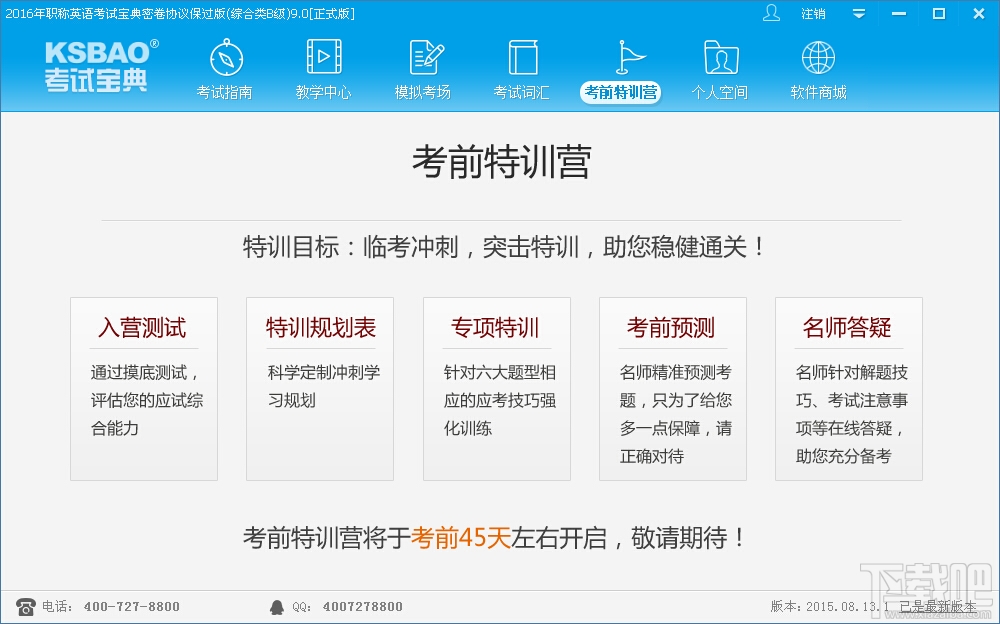Click 通过摸底测试 description text
The height and width of the screenshot is (624, 1000).
click(x=147, y=400)
